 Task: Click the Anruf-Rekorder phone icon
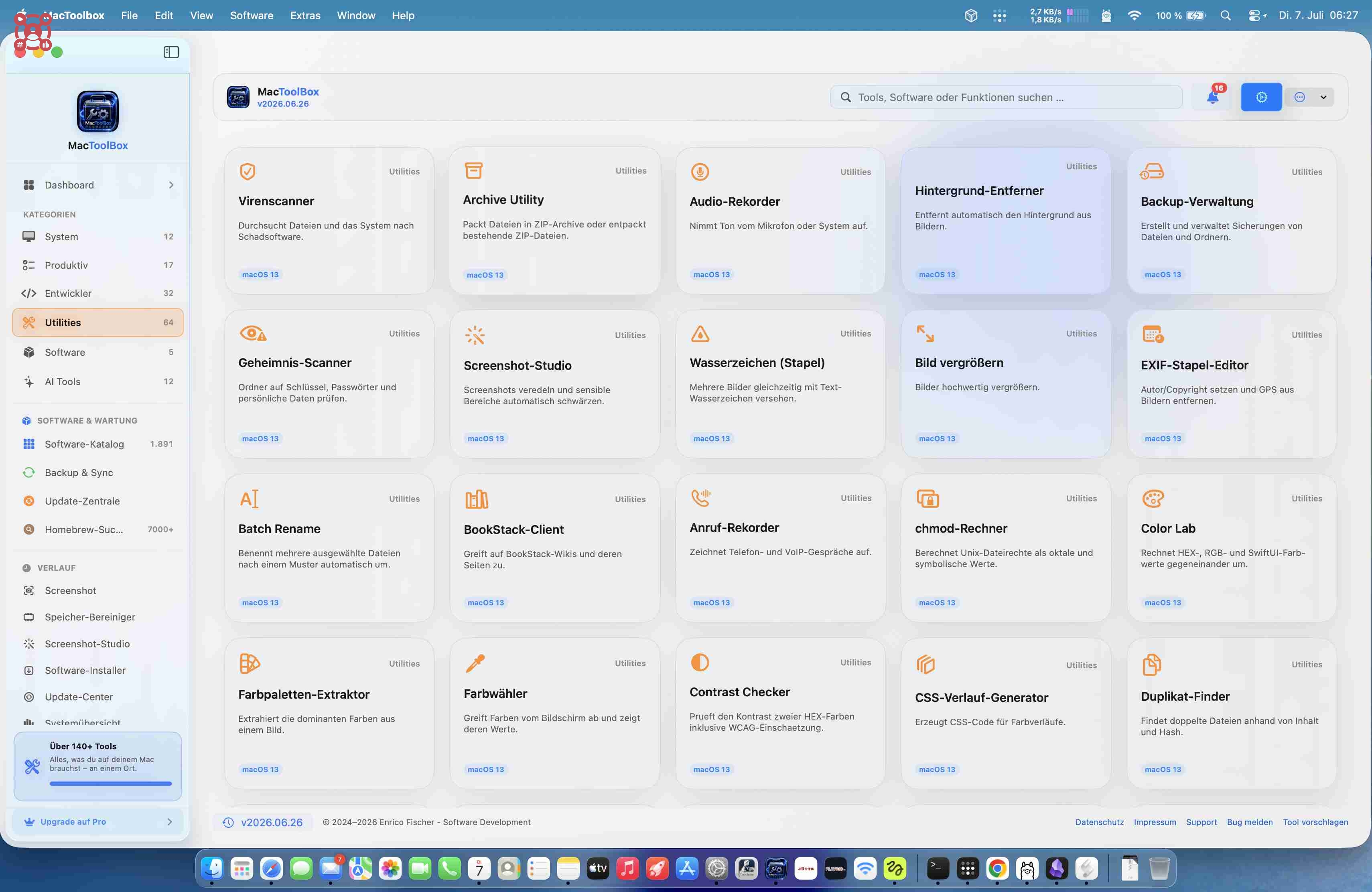tap(701, 498)
